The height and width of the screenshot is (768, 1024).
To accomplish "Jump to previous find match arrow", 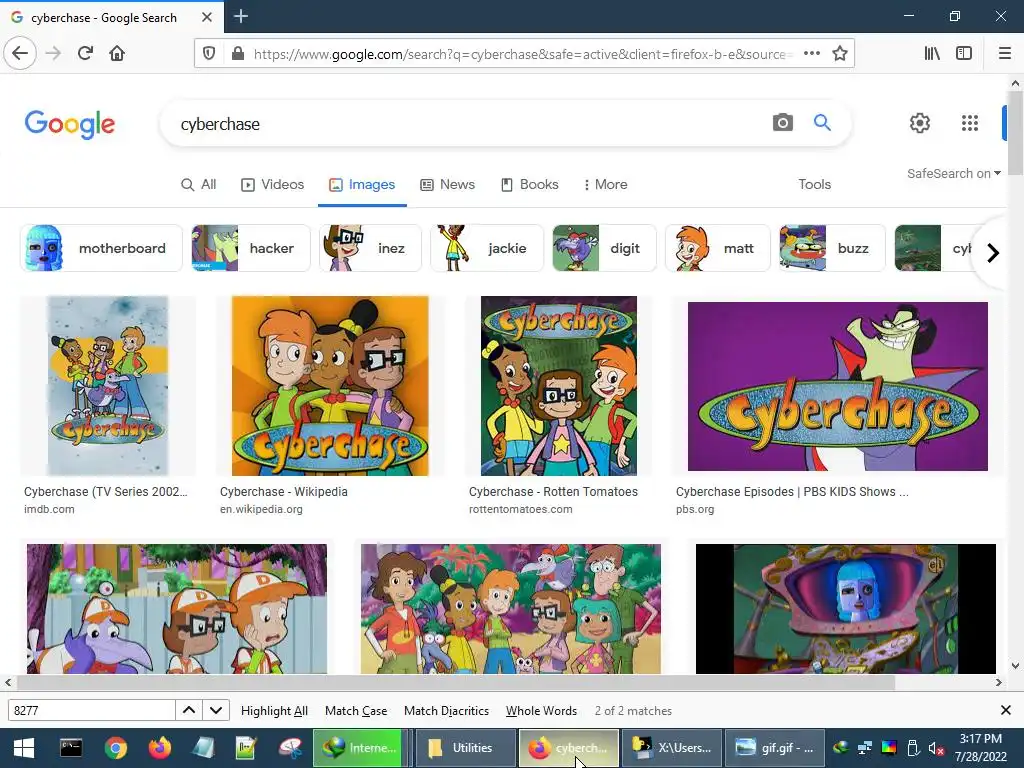I will (189, 711).
